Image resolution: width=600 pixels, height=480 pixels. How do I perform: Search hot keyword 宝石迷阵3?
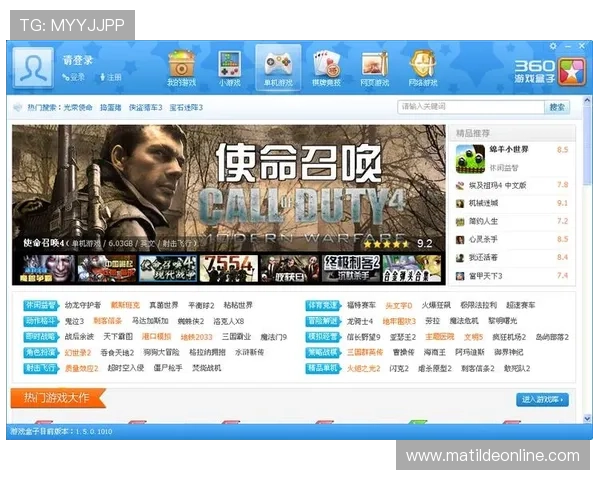(x=186, y=108)
